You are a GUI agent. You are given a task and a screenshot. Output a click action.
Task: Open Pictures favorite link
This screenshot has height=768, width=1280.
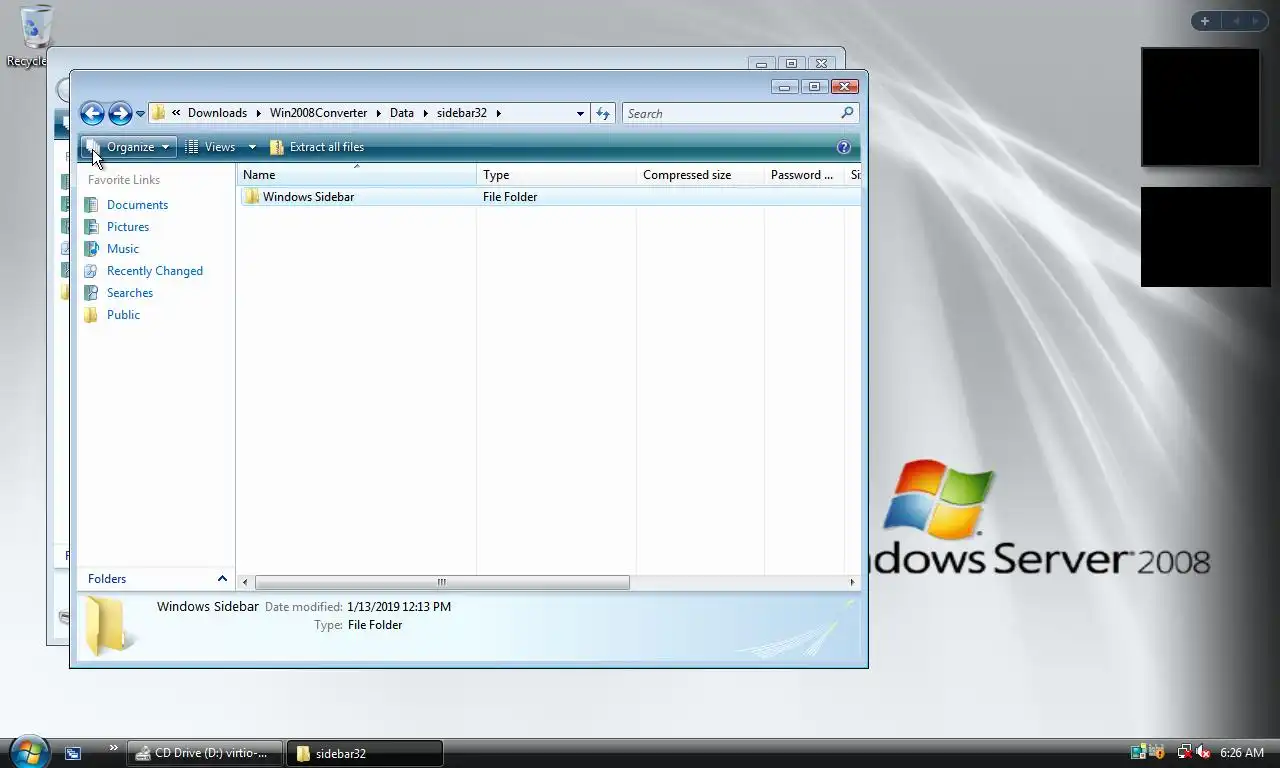point(128,227)
